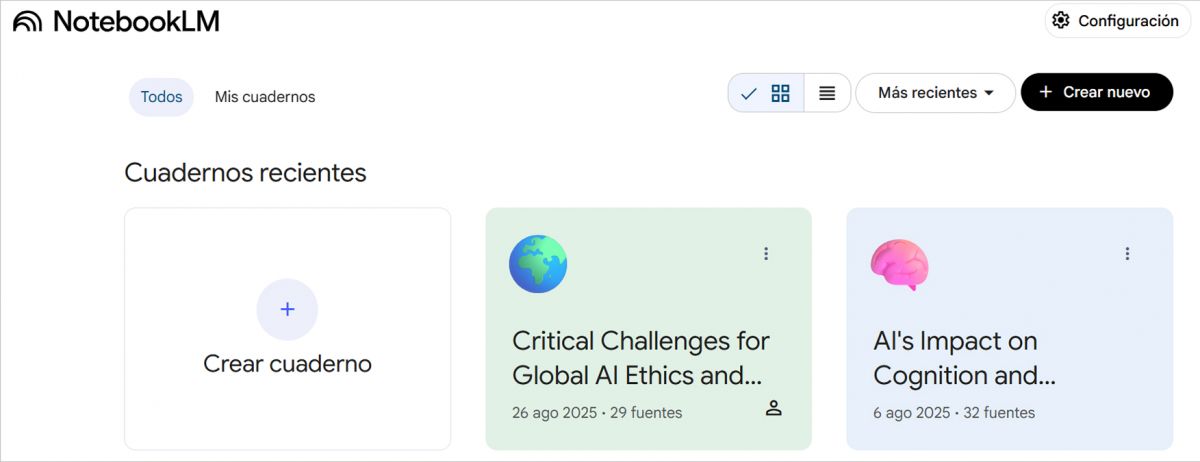Open Configuración settings gear

pos(1061,21)
